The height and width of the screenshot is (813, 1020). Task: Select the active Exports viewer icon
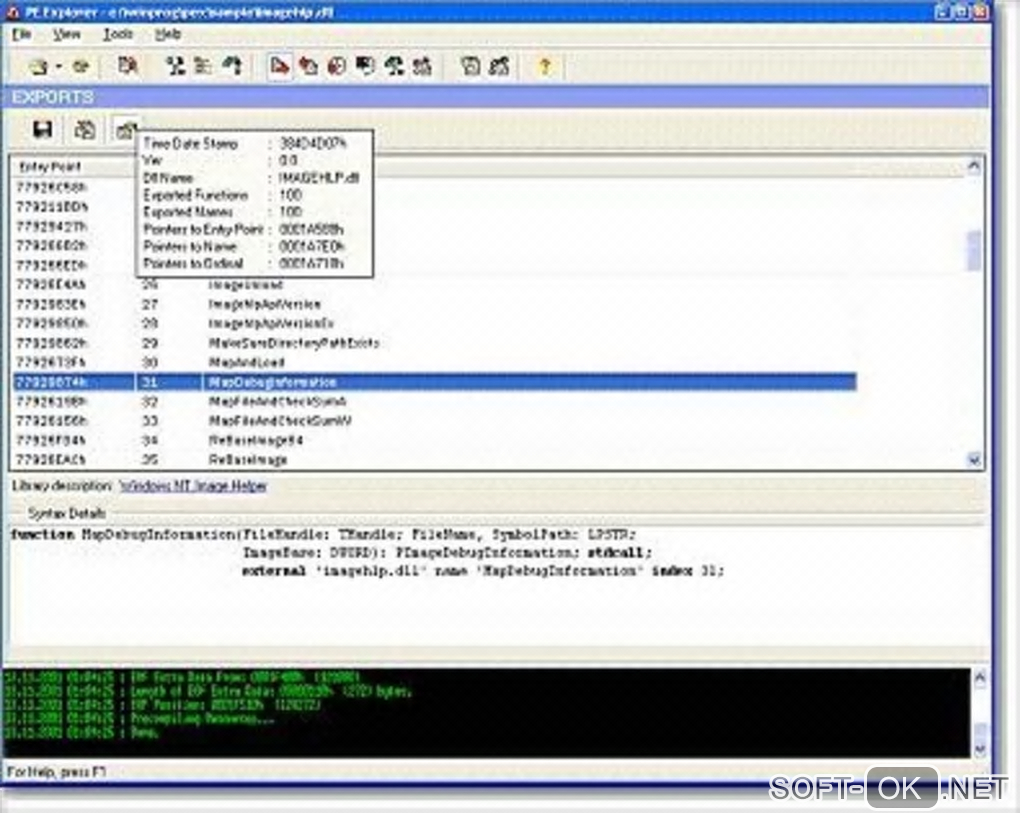tap(280, 66)
